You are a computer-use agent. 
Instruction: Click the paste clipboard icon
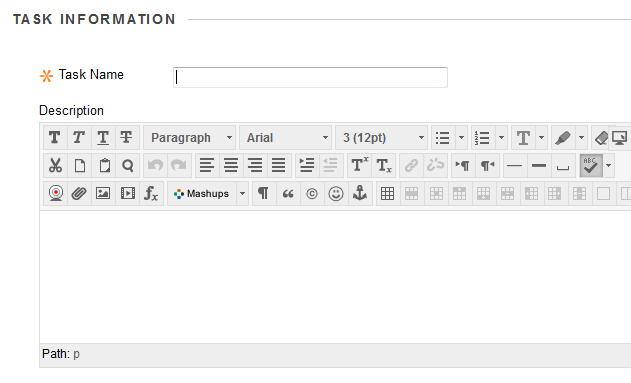104,165
